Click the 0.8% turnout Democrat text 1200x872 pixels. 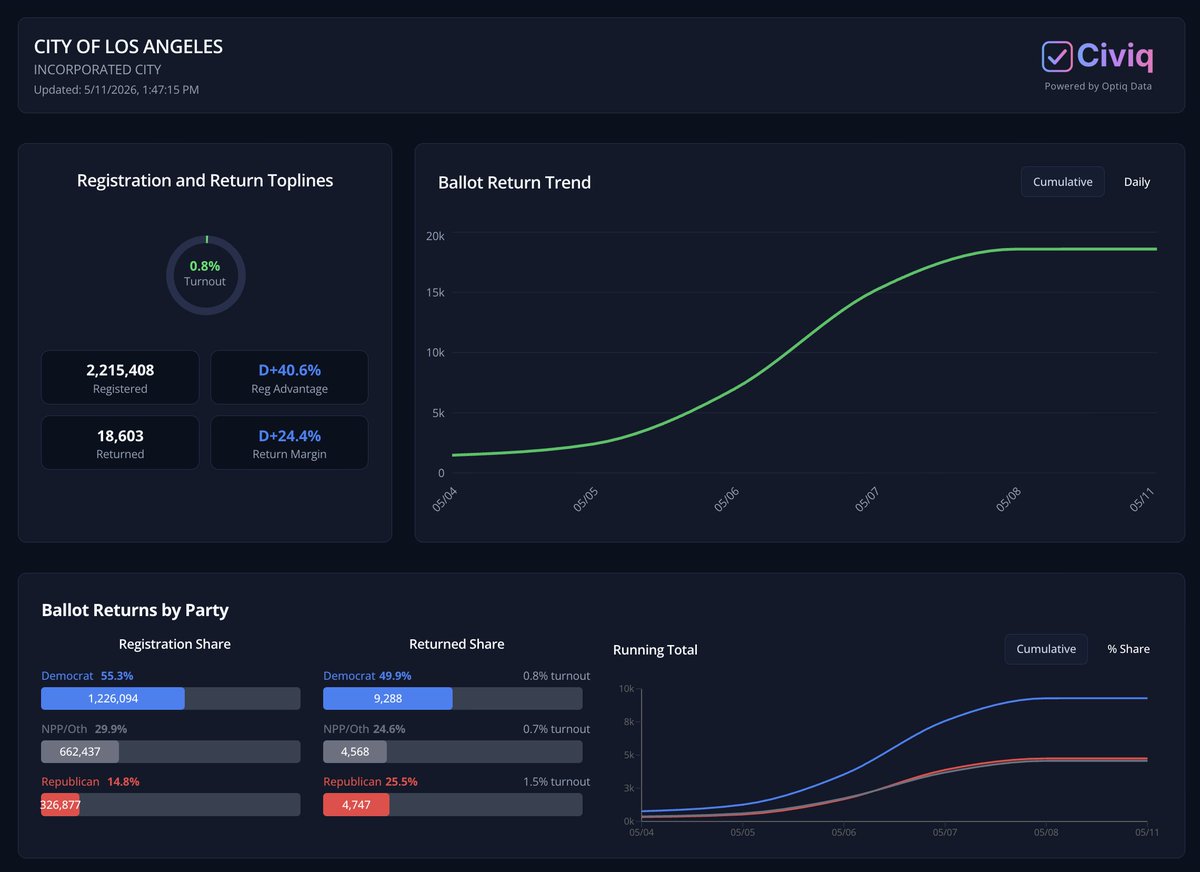tap(556, 676)
